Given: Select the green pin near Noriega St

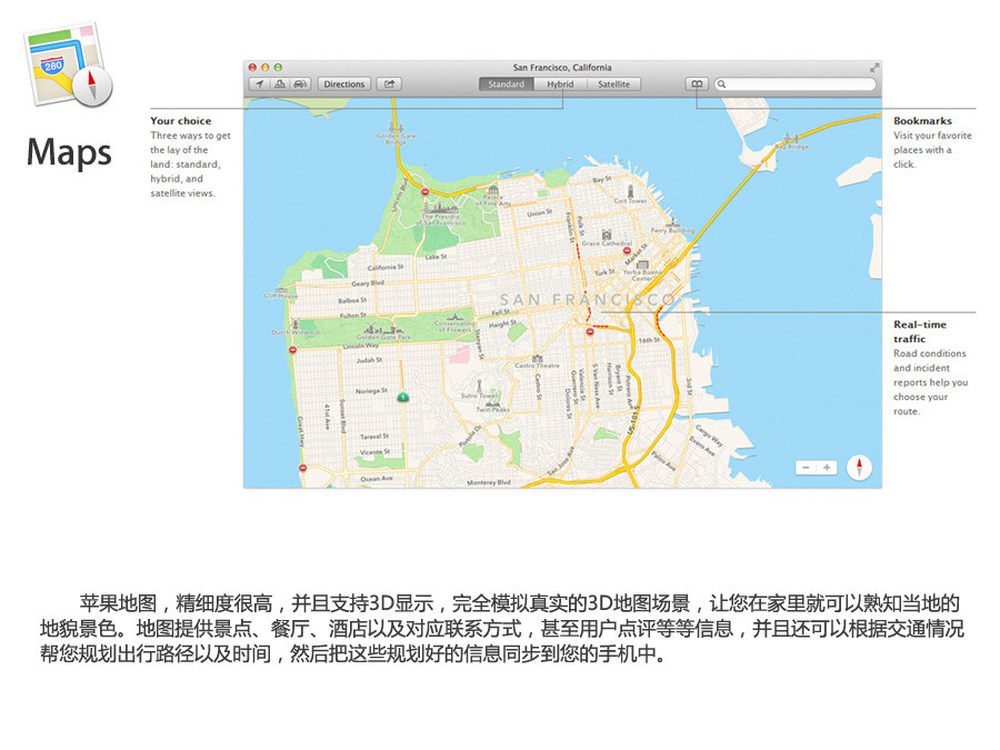Looking at the screenshot, I should 402,397.
